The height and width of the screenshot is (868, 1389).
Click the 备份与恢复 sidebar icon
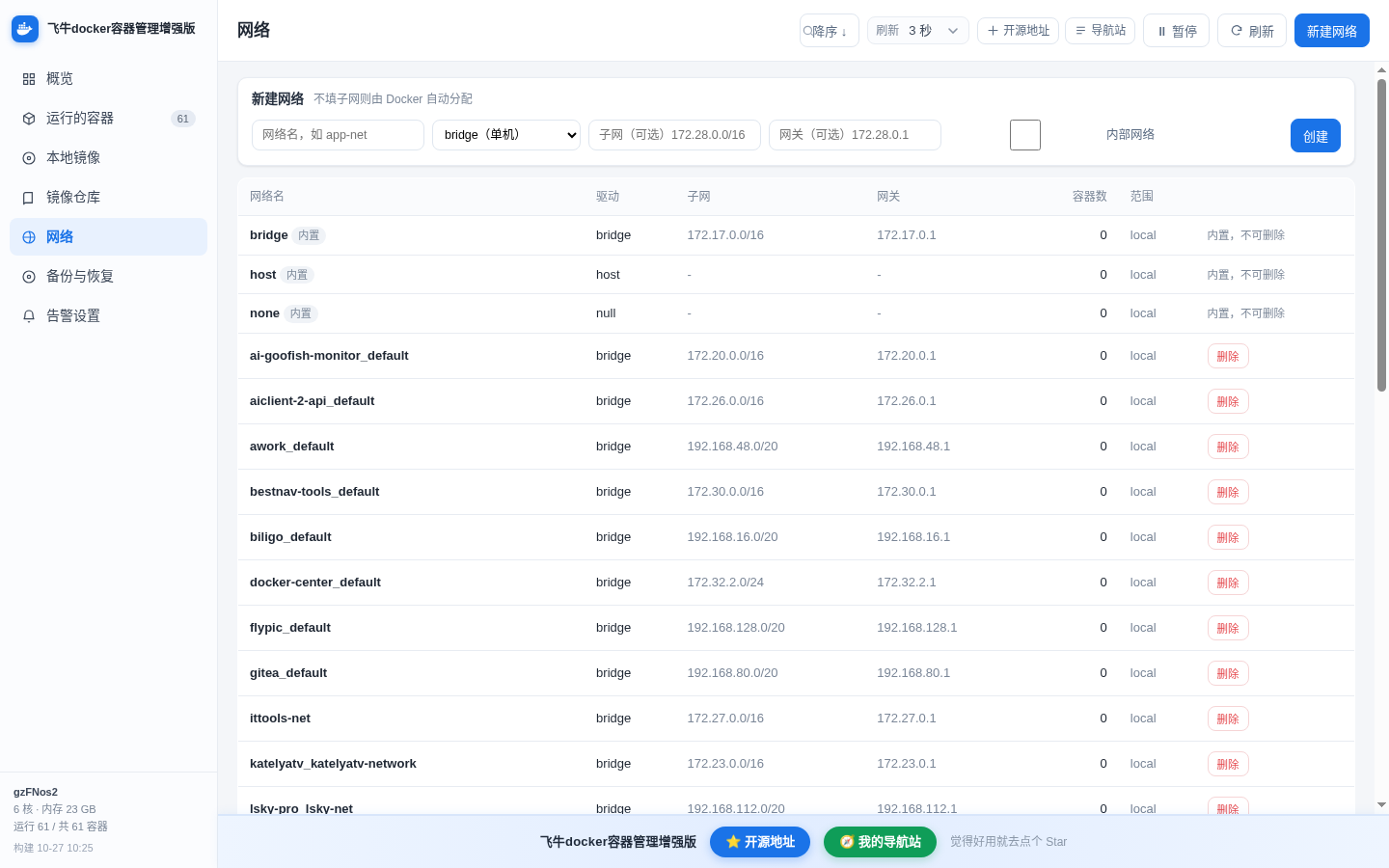[x=29, y=277]
